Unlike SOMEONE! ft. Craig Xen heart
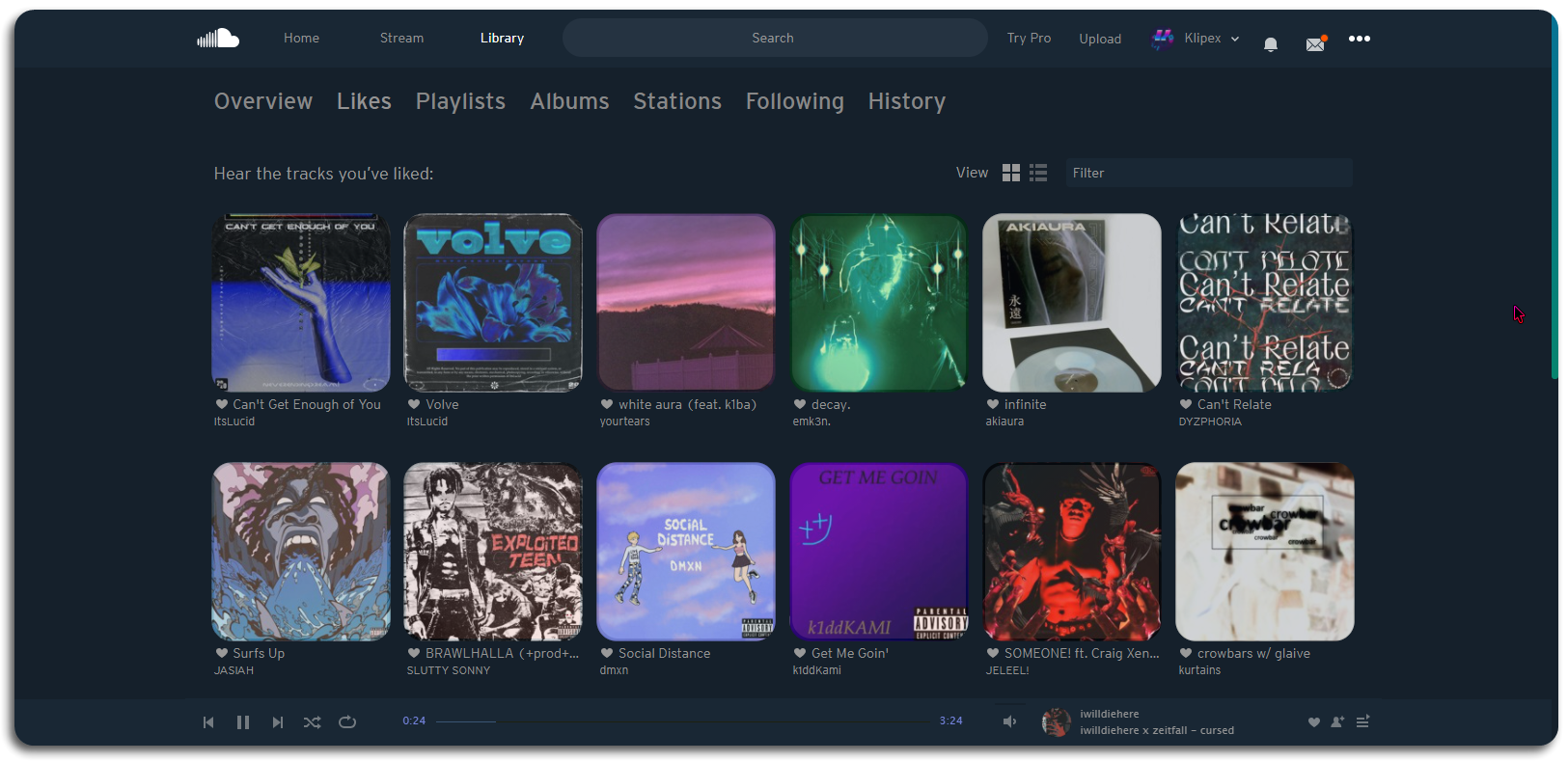This screenshot has width=1568, height=761. (993, 653)
